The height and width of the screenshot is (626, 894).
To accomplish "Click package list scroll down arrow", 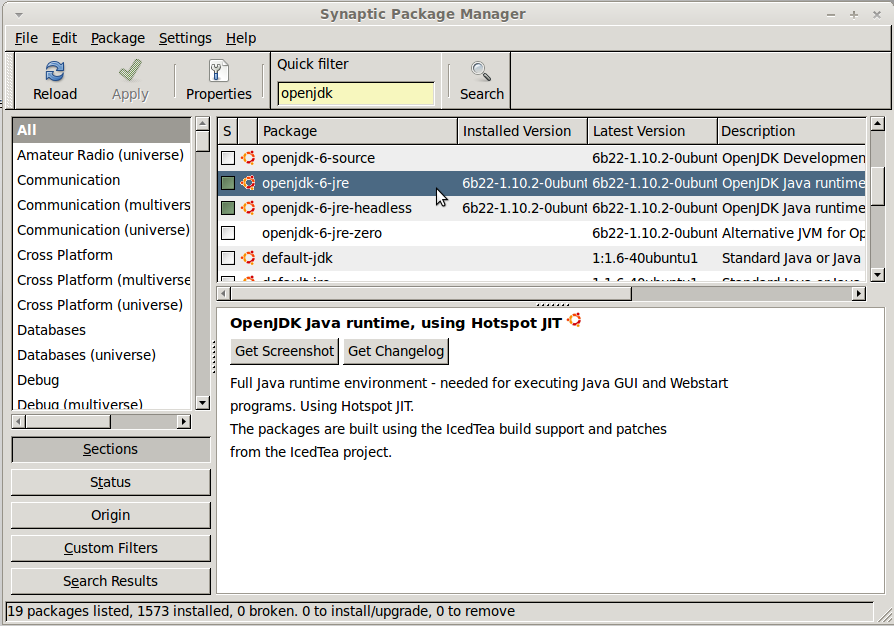I will [877, 275].
